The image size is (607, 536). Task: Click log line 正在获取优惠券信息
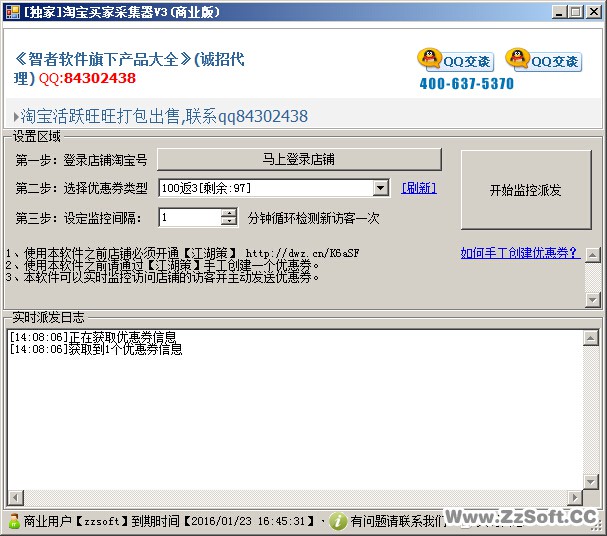93,337
